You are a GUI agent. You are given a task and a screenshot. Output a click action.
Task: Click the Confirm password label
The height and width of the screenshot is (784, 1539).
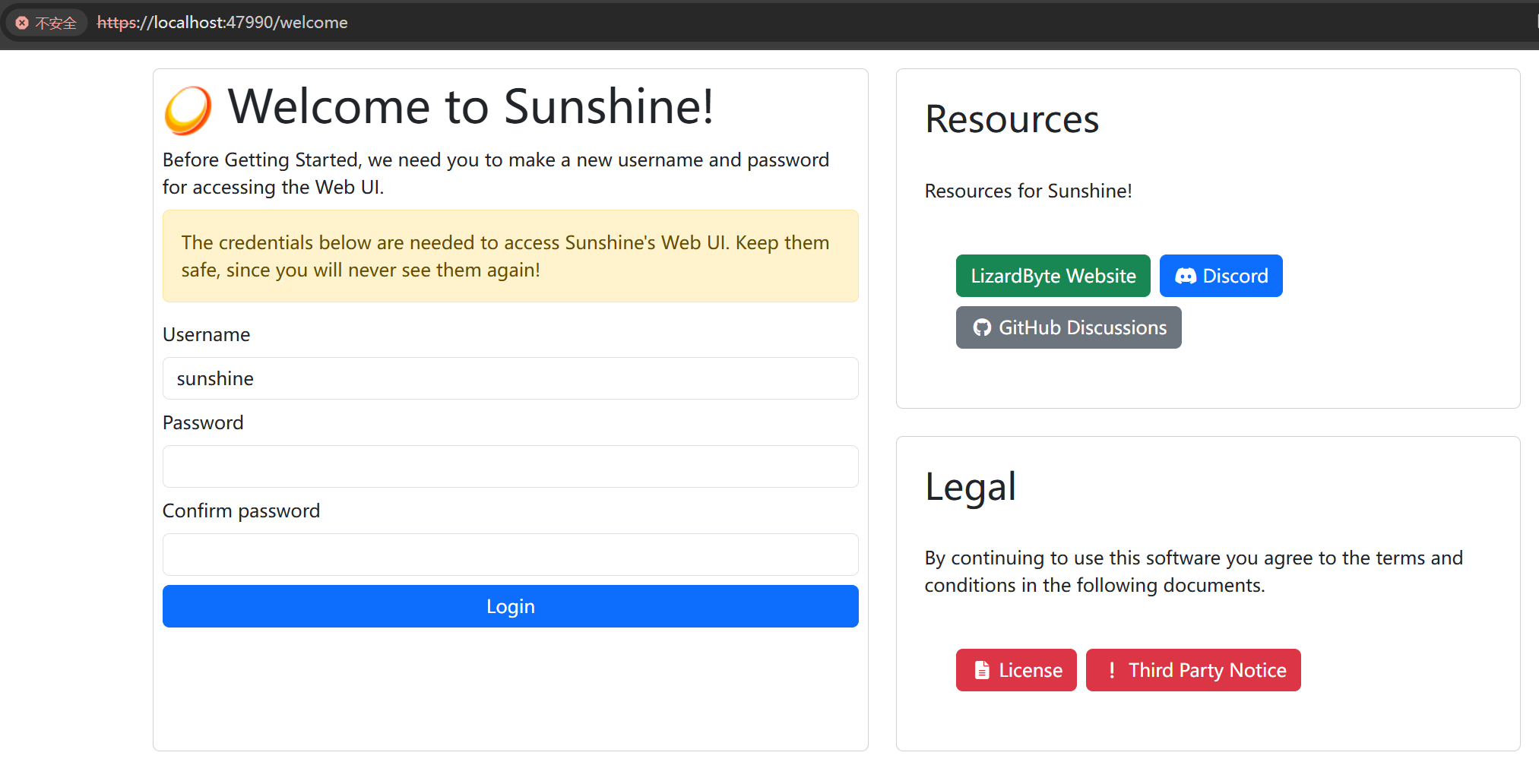[241, 511]
